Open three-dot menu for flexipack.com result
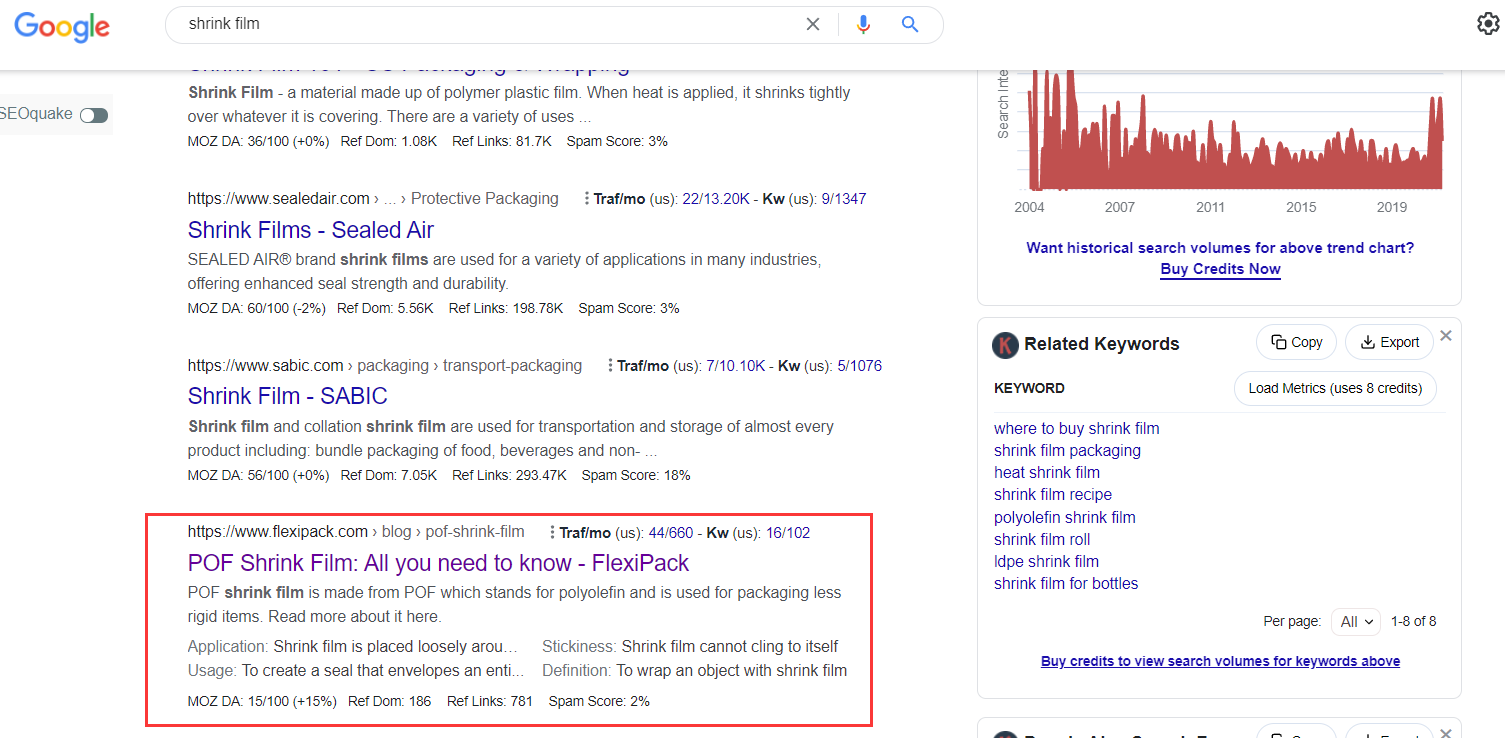Image resolution: width=1505 pixels, height=738 pixels. click(552, 533)
